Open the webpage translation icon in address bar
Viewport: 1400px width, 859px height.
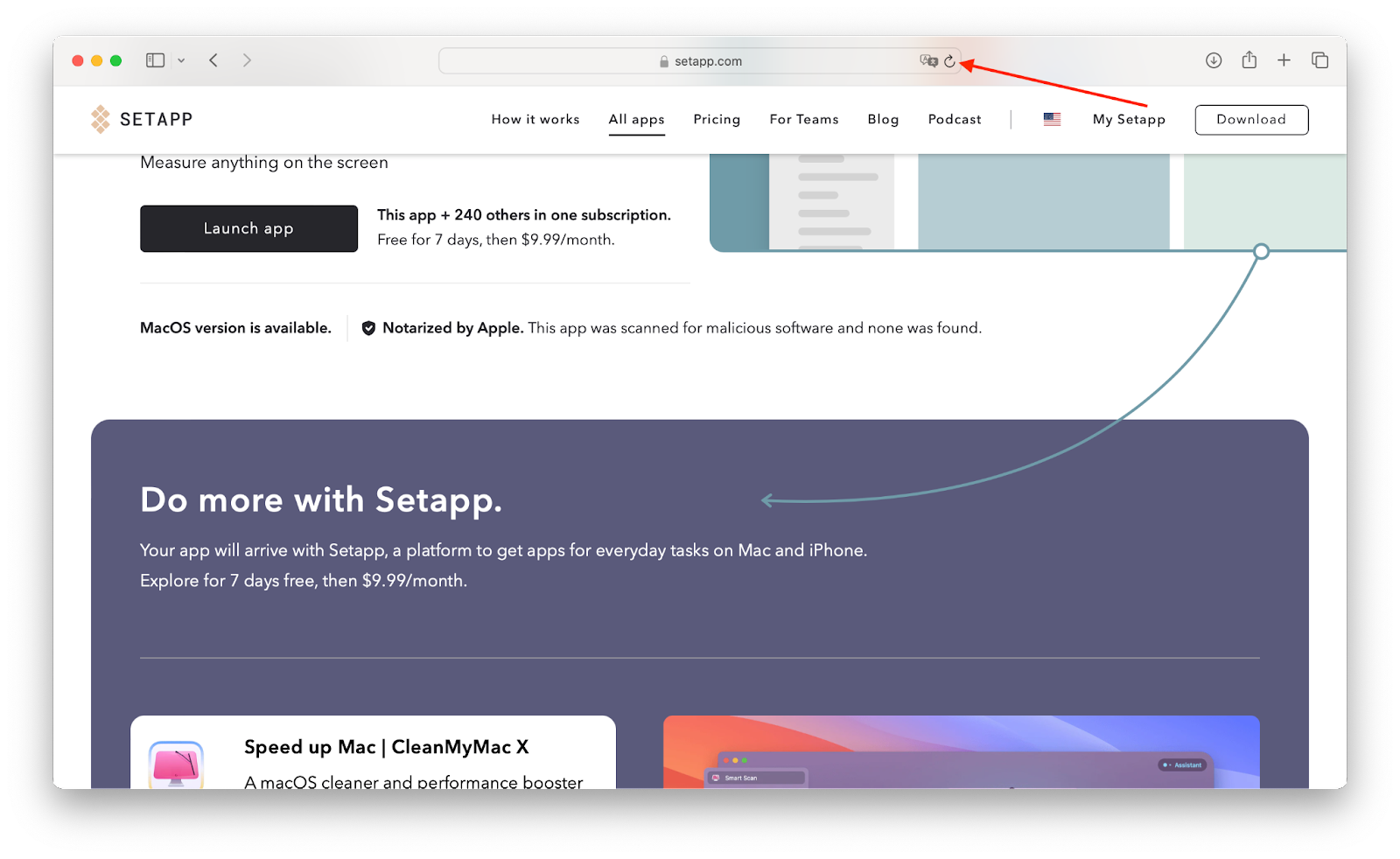point(929,60)
